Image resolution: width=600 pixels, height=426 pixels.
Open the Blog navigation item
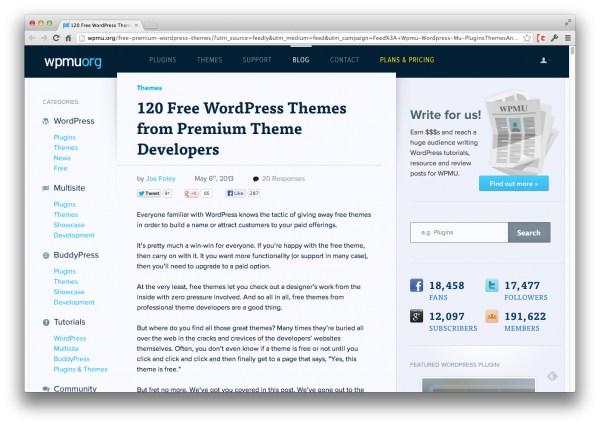301,60
